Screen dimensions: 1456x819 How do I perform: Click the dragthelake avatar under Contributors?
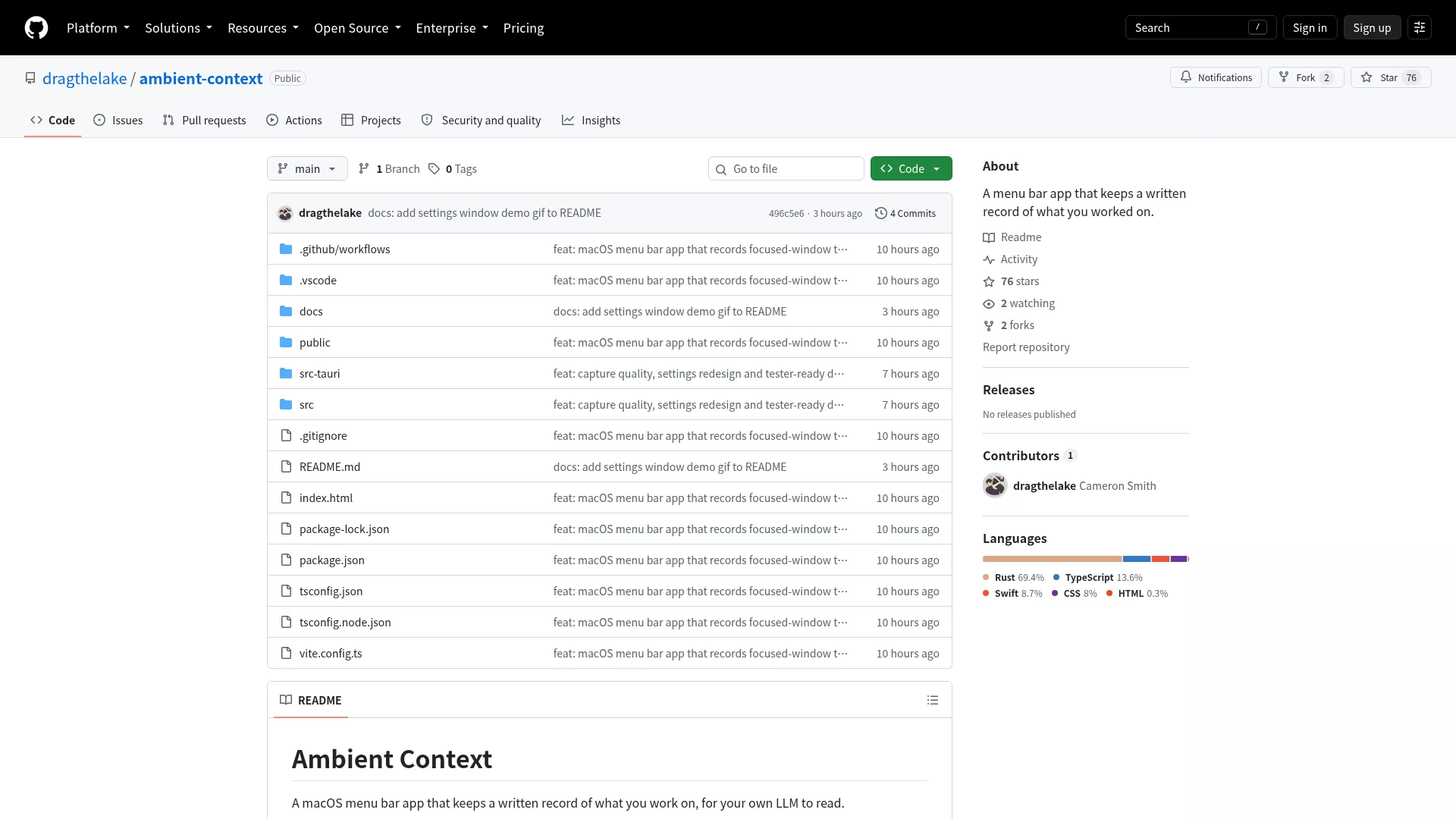(x=995, y=485)
